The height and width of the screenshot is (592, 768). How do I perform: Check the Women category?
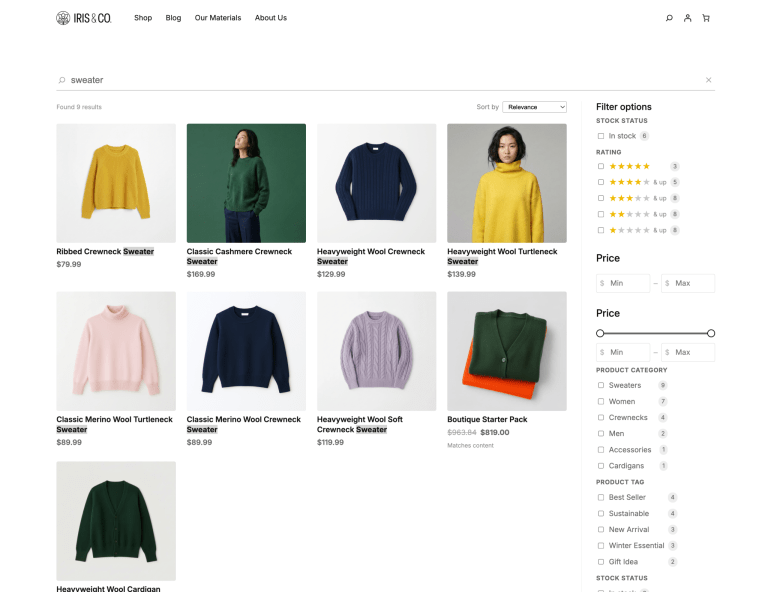[x=600, y=402]
